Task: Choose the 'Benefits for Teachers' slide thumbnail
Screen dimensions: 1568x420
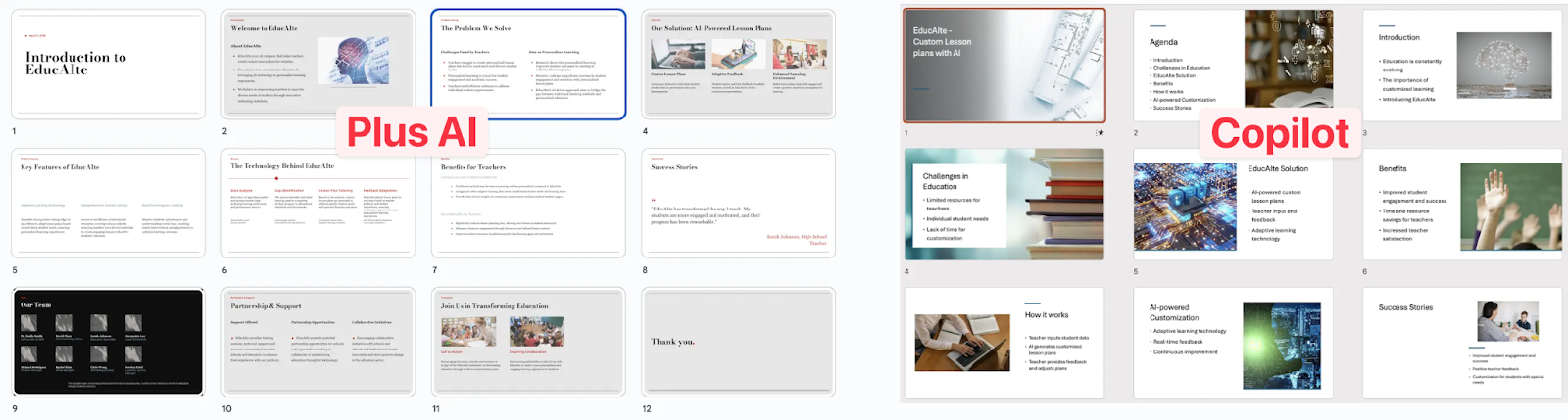Action: 528,203
